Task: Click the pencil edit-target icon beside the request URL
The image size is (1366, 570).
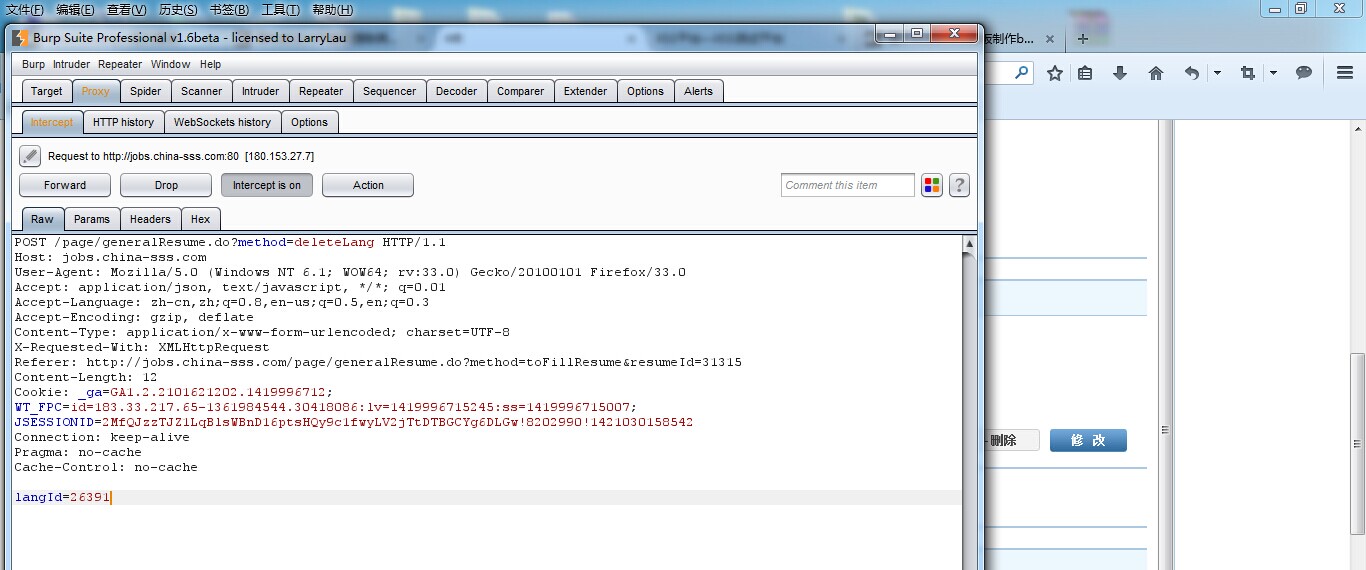Action: click(30, 156)
